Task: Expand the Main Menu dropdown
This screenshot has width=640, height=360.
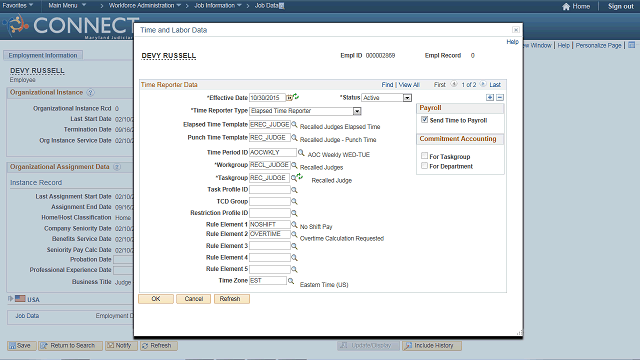Action: pyautogui.click(x=67, y=5)
